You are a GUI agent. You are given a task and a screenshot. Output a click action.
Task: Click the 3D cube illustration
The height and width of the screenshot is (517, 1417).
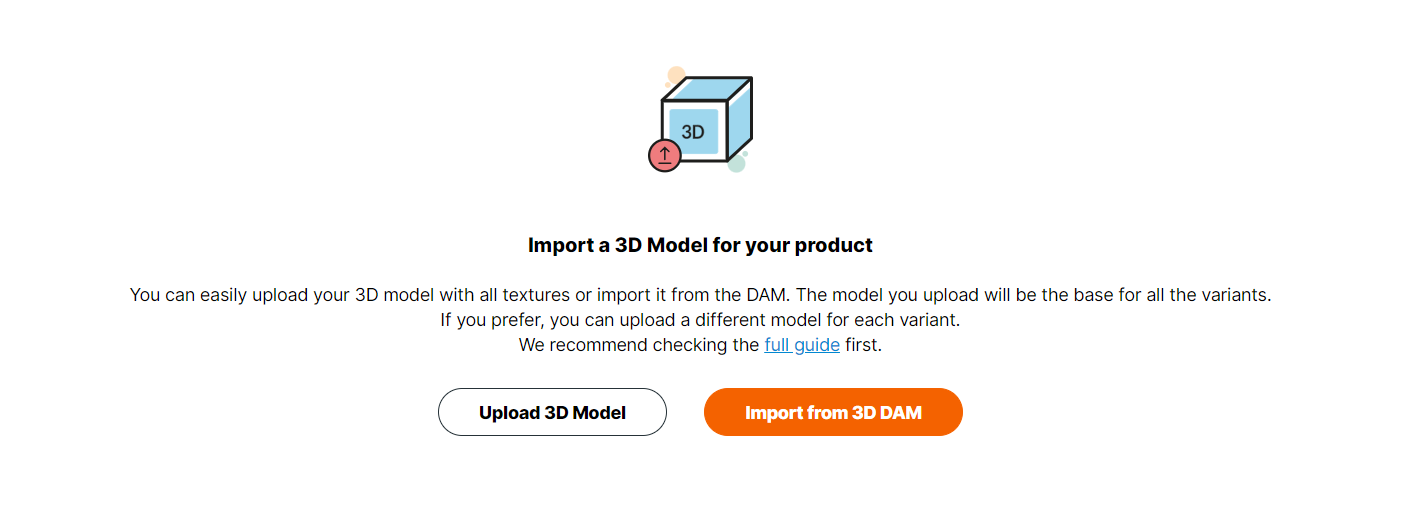(x=706, y=118)
